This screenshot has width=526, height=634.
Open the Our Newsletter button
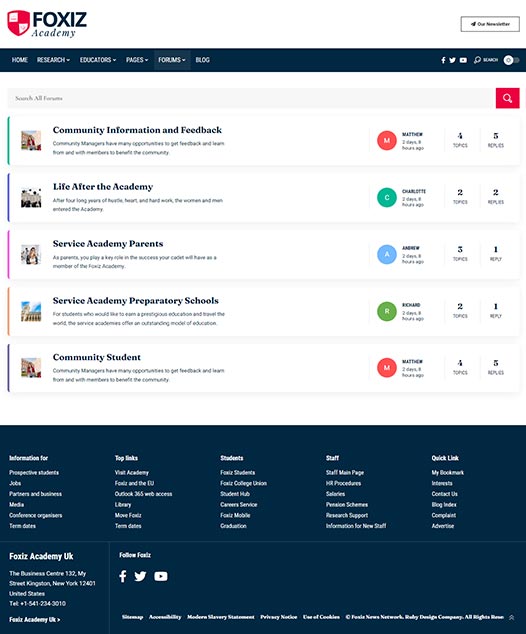click(490, 24)
